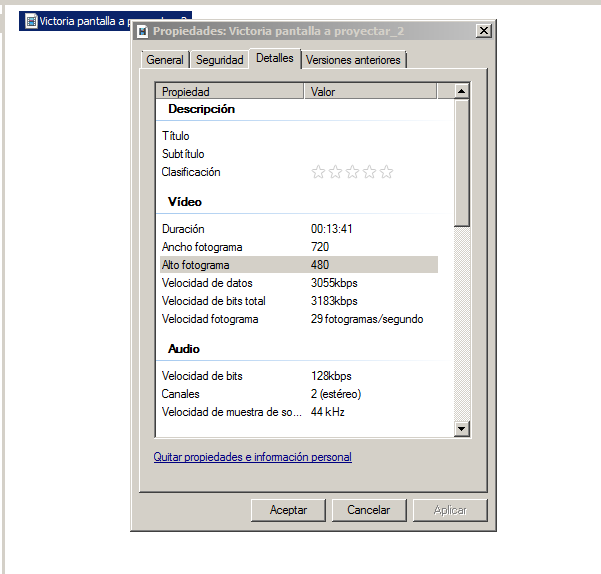Open the Seguridad tab
The height and width of the screenshot is (574, 601).
coord(219,60)
